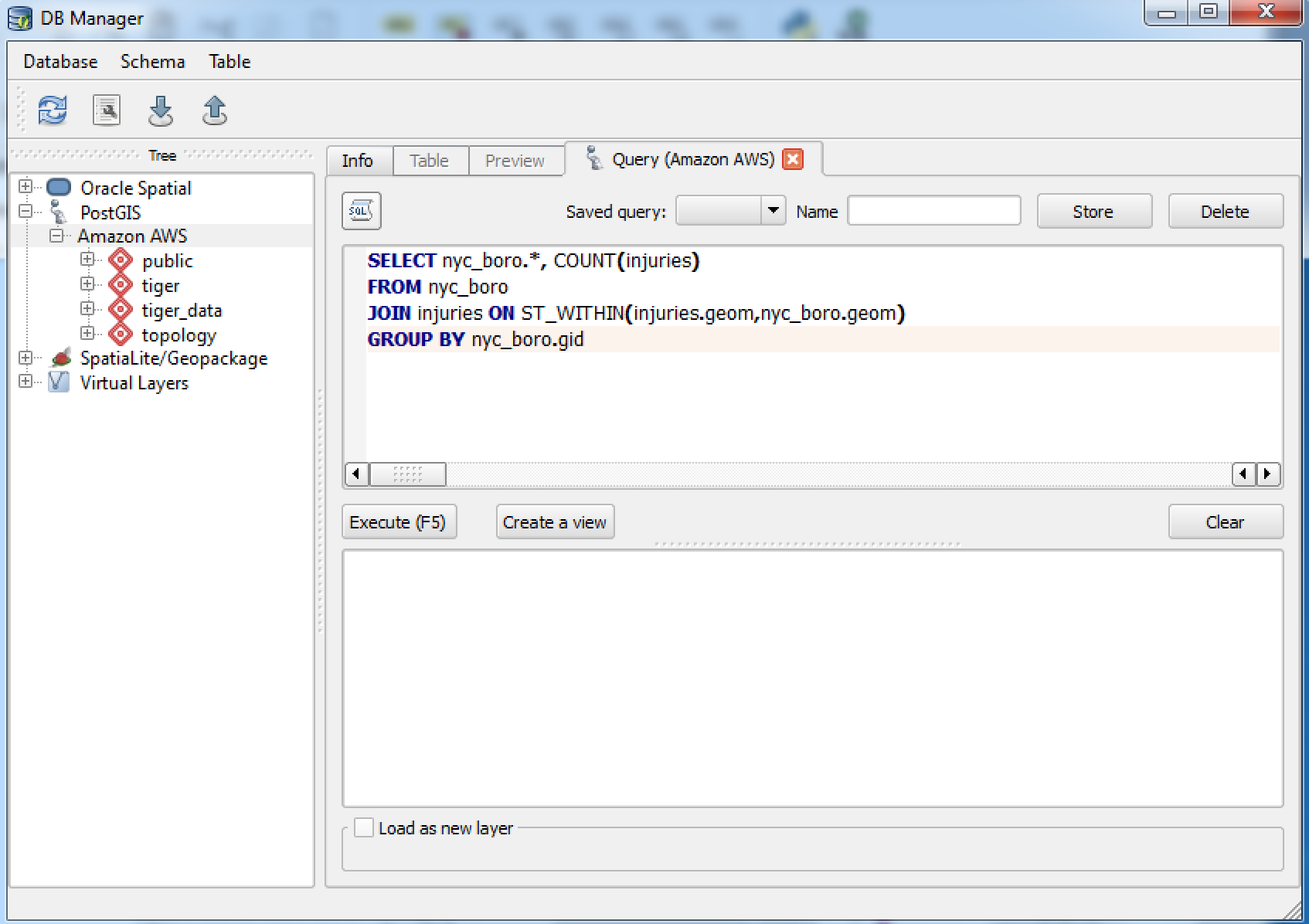Select the SpatiaLite/Geopackage provider icon

[60, 358]
